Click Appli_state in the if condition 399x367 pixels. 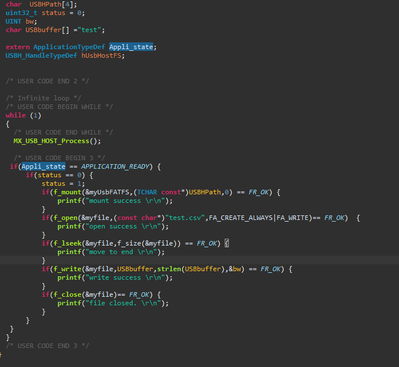pos(43,166)
